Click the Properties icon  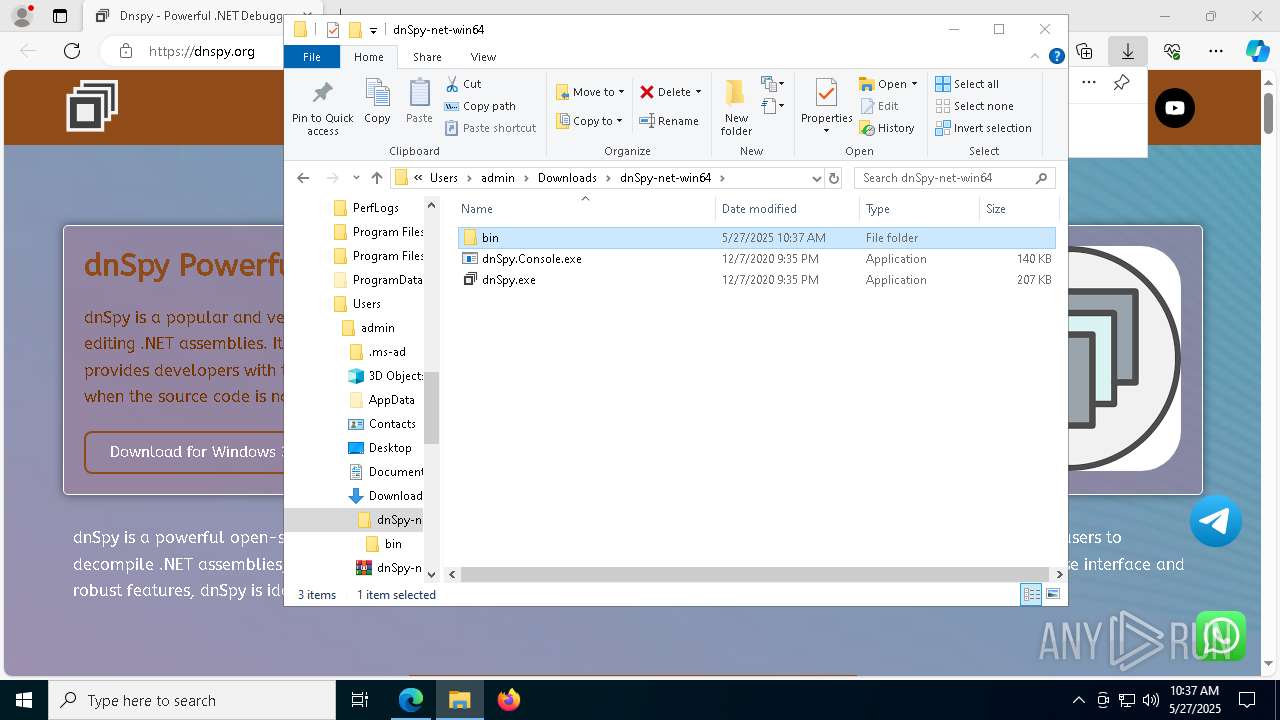[x=826, y=95]
